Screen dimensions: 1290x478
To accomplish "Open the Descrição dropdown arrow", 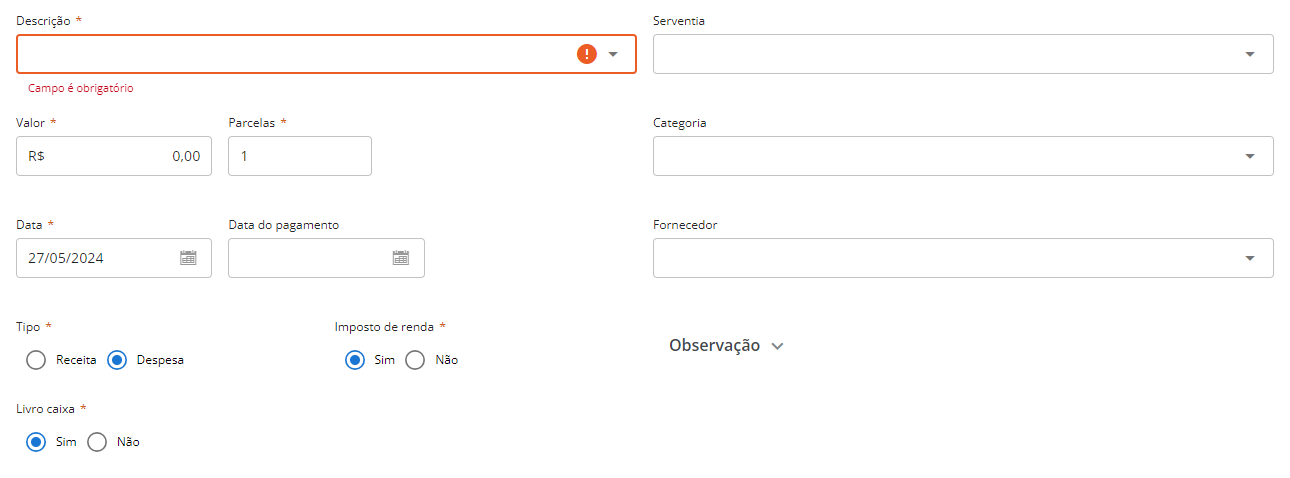I will pyautogui.click(x=614, y=54).
